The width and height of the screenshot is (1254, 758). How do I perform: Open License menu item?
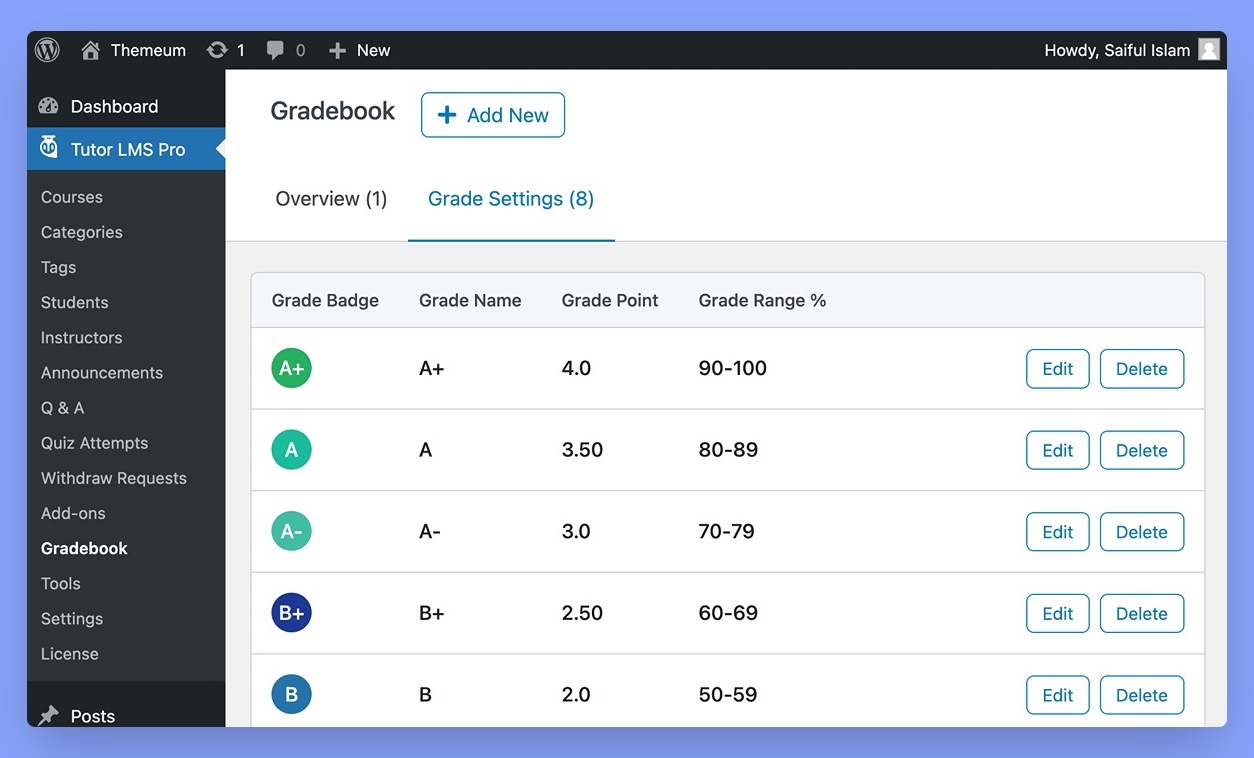[70, 653]
